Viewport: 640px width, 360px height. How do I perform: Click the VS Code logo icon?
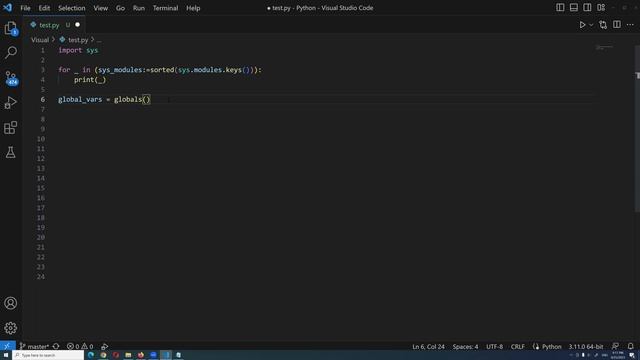pyautogui.click(x=7, y=8)
